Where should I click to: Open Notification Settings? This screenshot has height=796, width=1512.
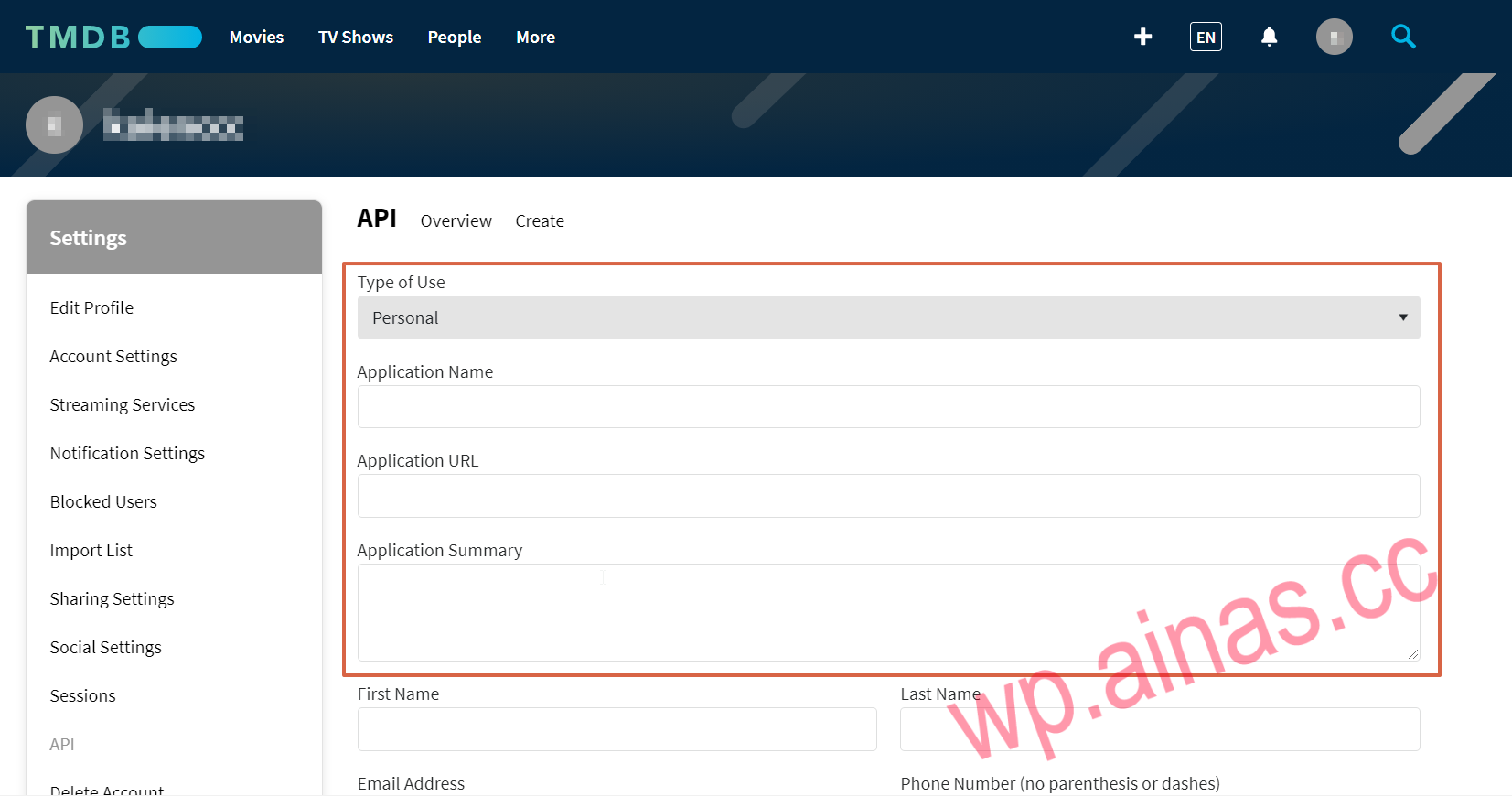pos(127,454)
